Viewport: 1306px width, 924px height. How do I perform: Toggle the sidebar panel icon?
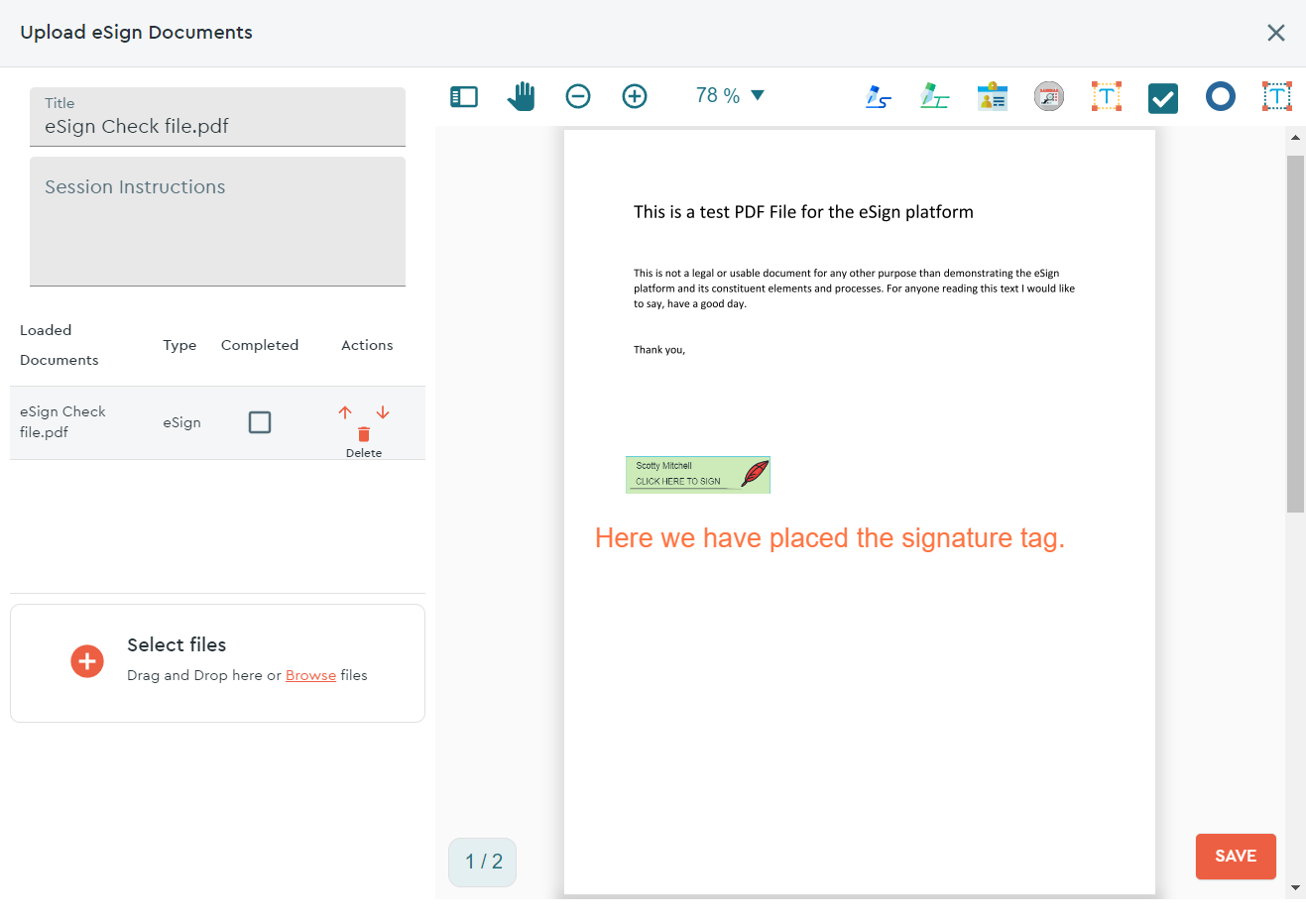tap(464, 96)
